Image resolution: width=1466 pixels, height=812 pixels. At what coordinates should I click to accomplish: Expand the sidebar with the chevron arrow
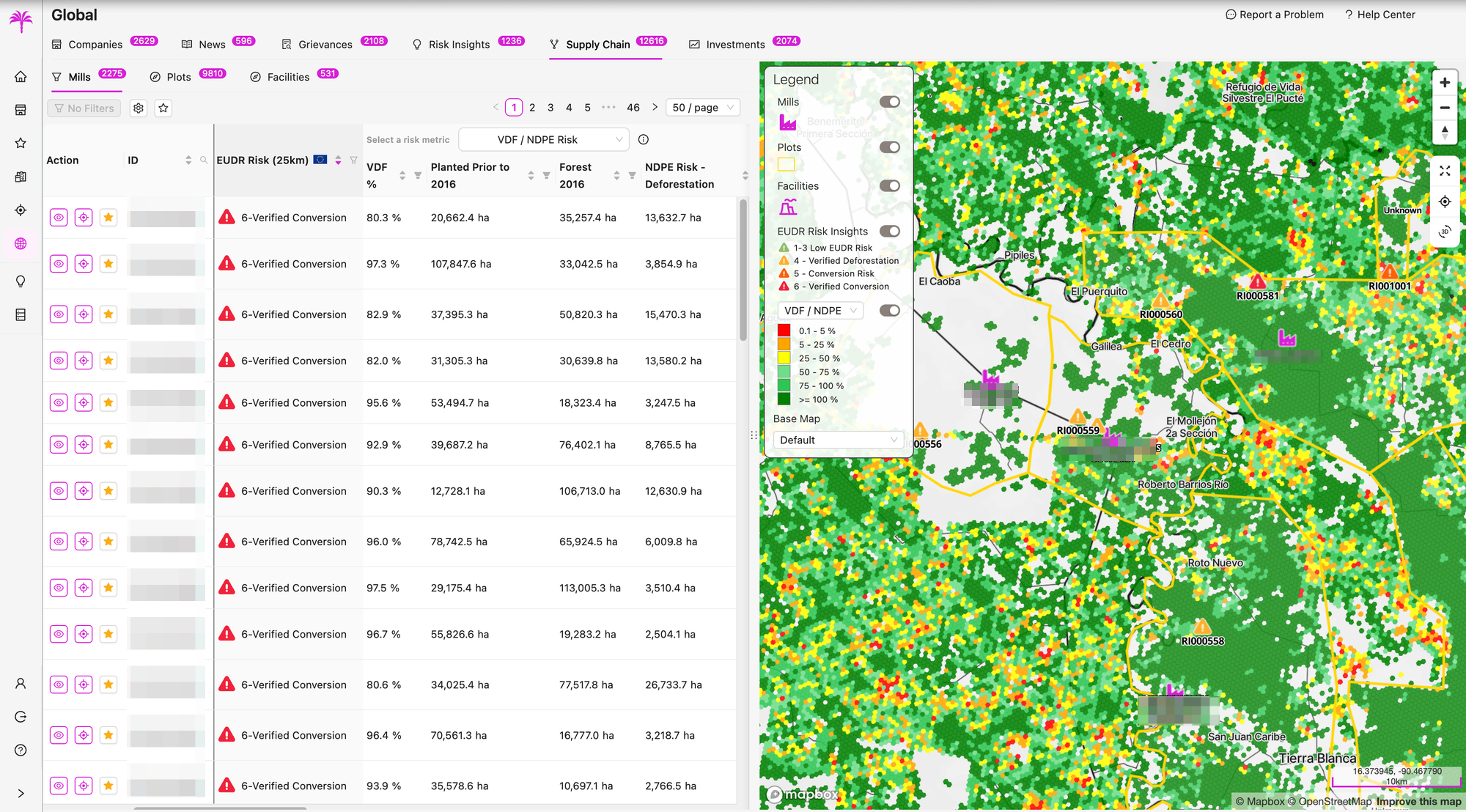(21, 793)
